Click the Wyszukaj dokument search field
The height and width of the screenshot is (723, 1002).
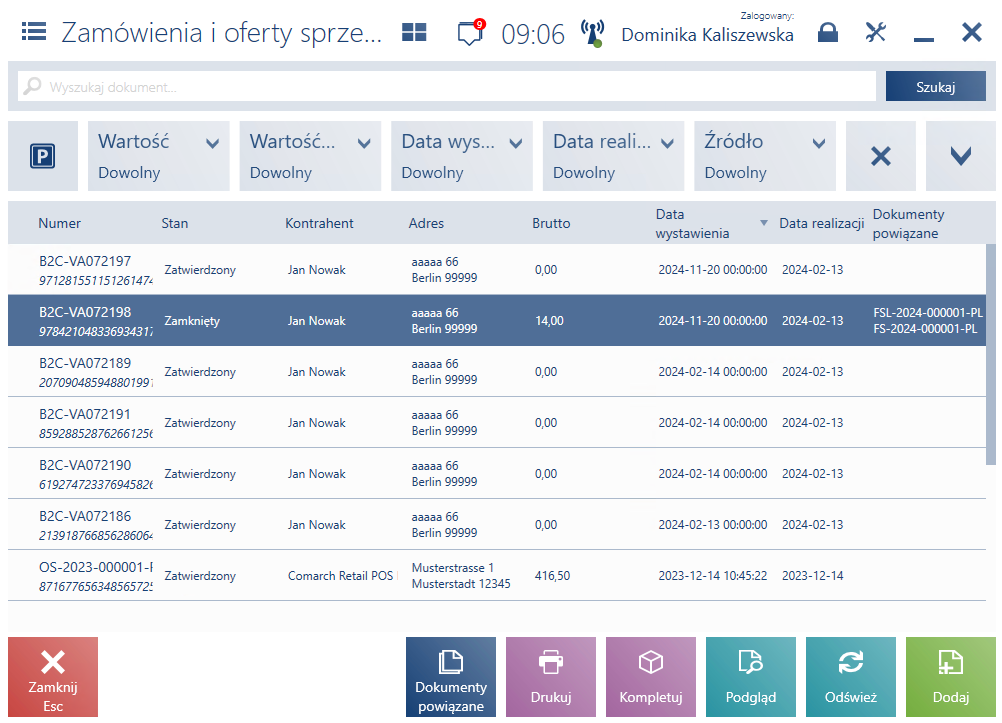(x=447, y=86)
